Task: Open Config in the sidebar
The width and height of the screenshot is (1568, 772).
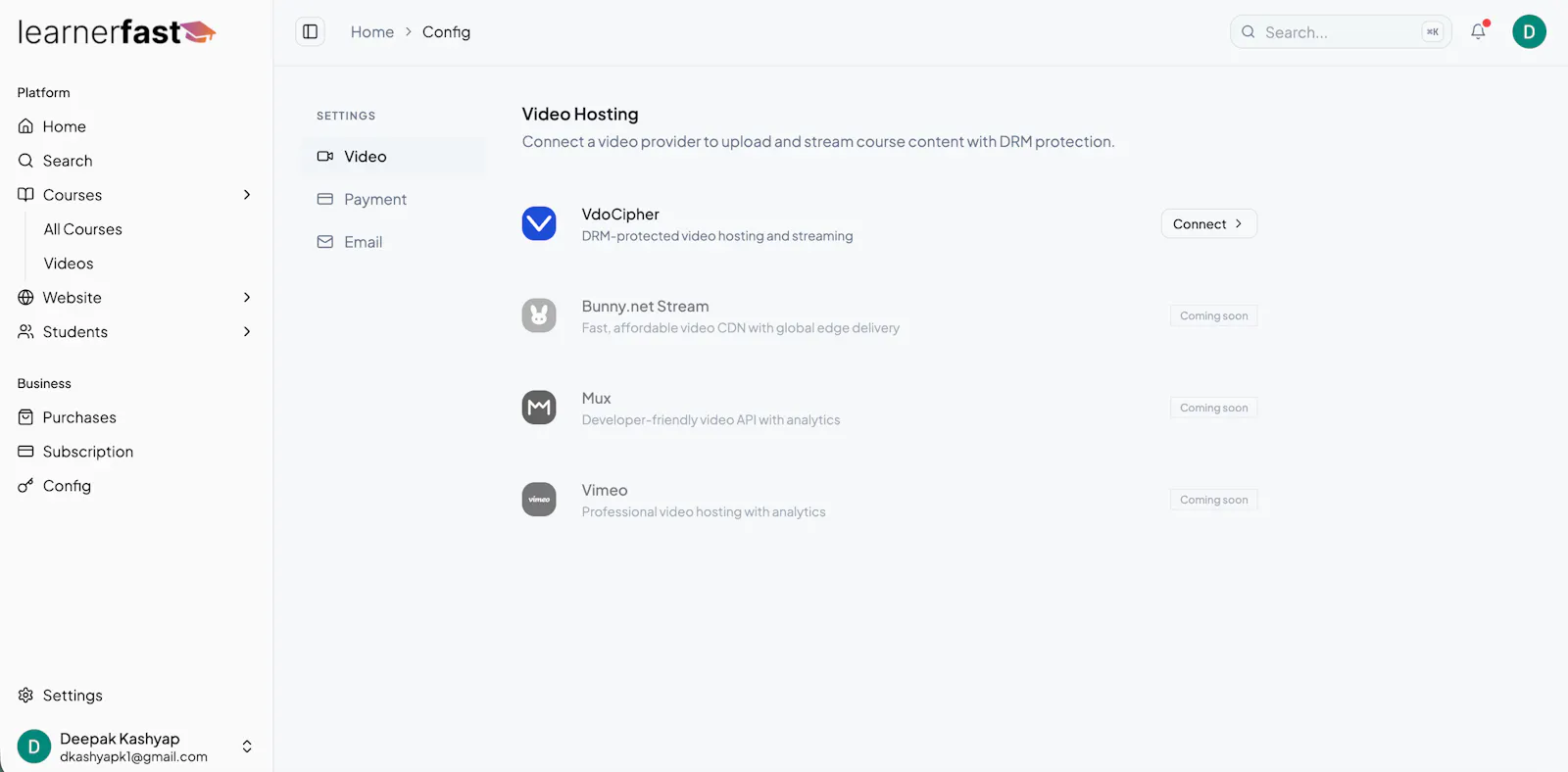Action: coord(136,486)
